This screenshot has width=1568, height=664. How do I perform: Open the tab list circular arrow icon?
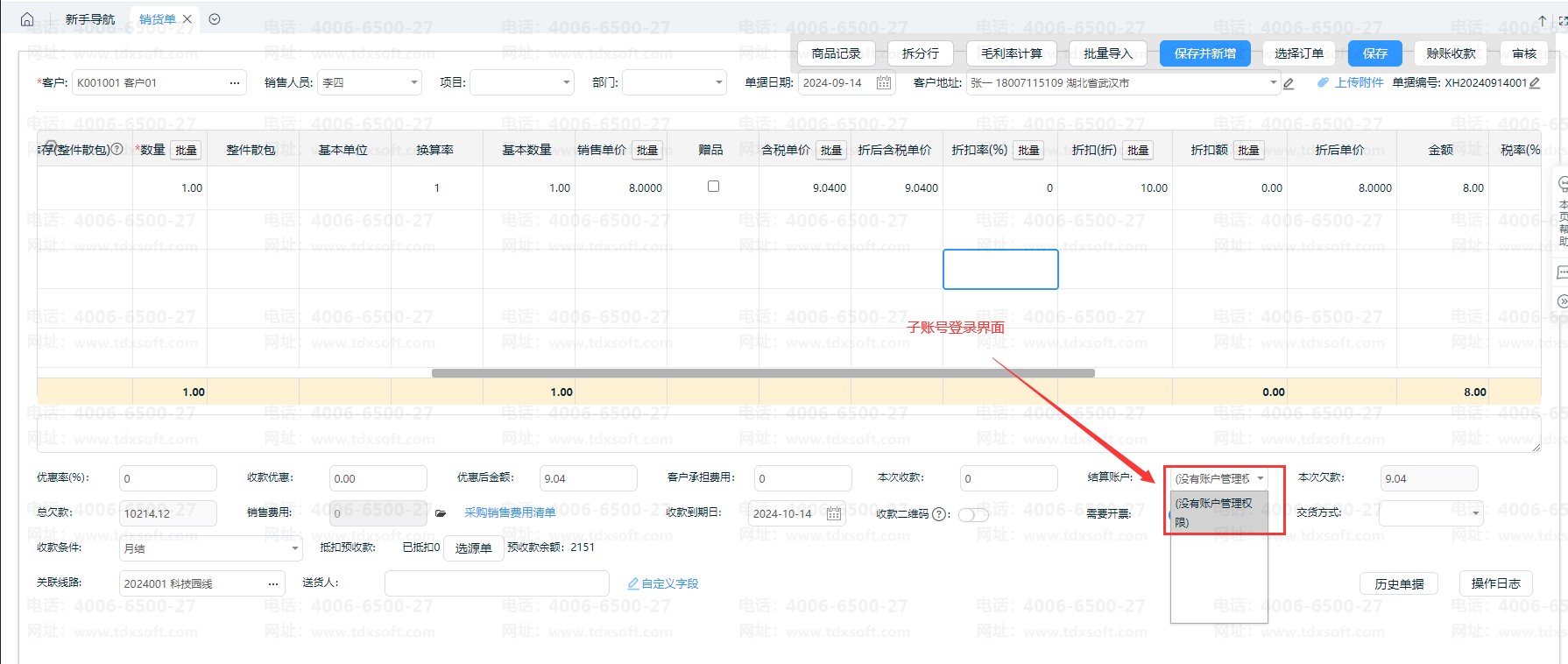pyautogui.click(x=215, y=19)
